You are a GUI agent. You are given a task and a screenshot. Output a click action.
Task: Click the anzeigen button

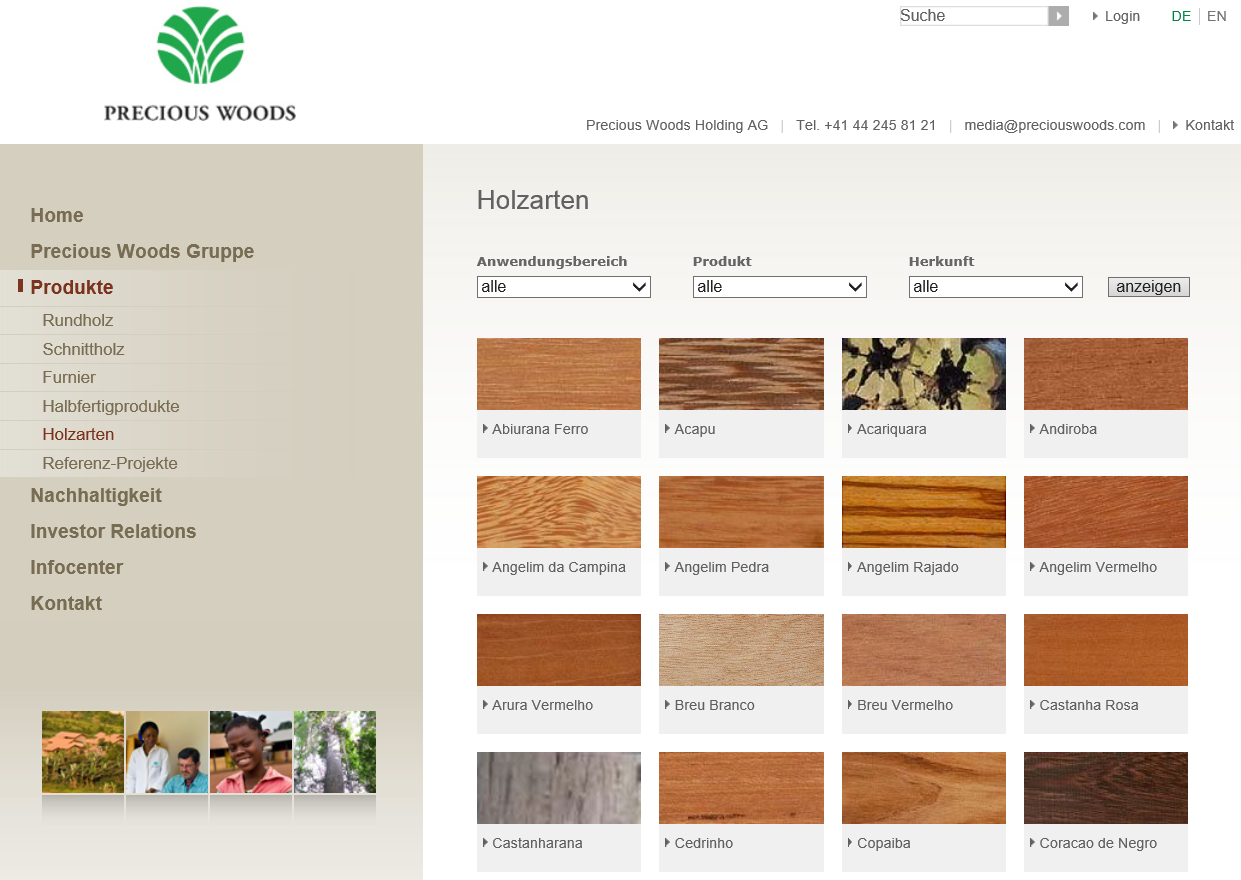coord(1149,287)
